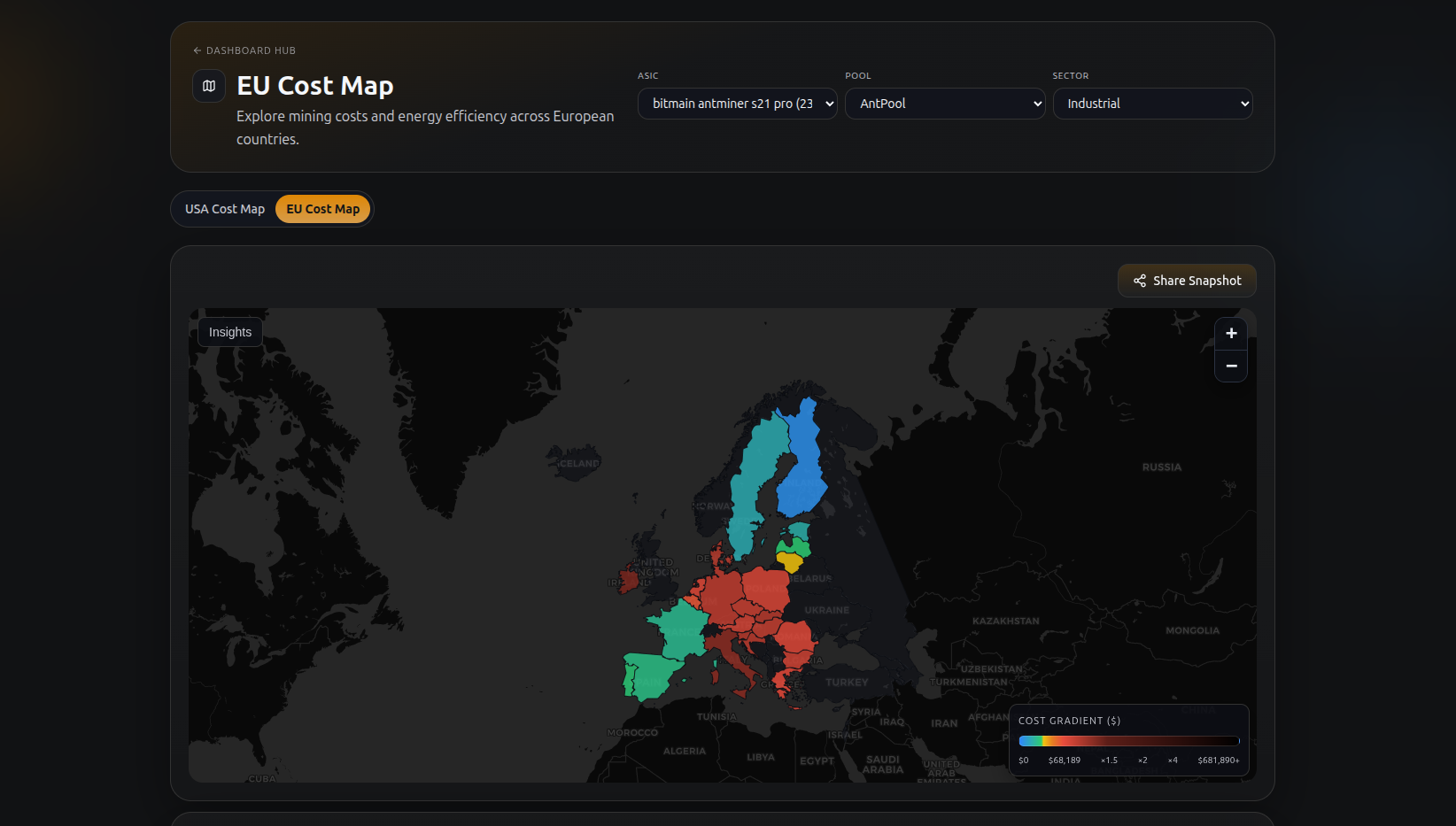Screen dimensions: 1456x826
Task: Click the back arrow next to DASHBOARD HUB
Action: [196, 50]
